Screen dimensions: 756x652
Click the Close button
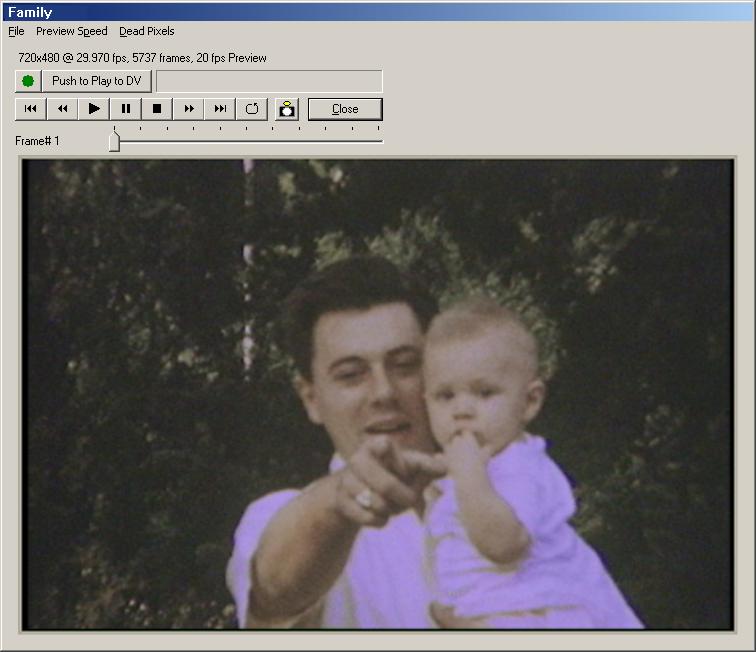pyautogui.click(x=345, y=109)
